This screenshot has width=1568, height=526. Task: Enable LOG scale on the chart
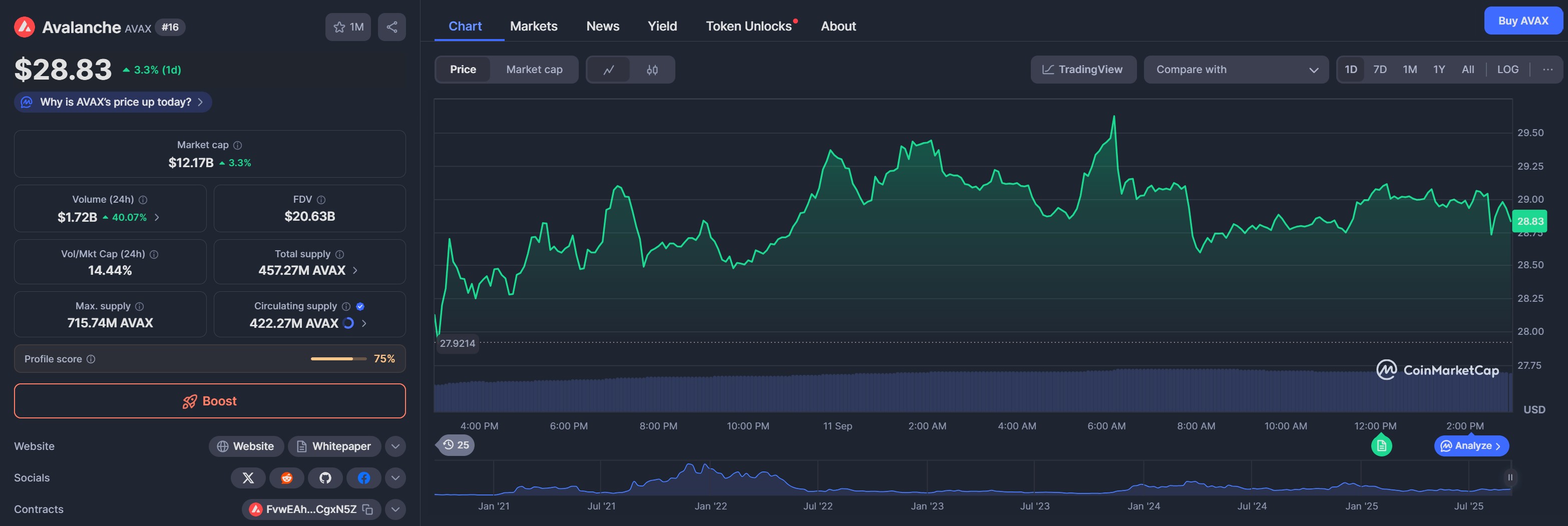tap(1507, 70)
